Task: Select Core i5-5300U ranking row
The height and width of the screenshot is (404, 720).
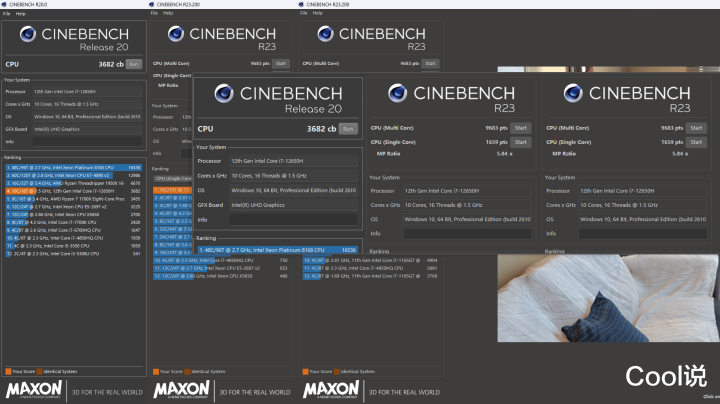Action: click(73, 253)
